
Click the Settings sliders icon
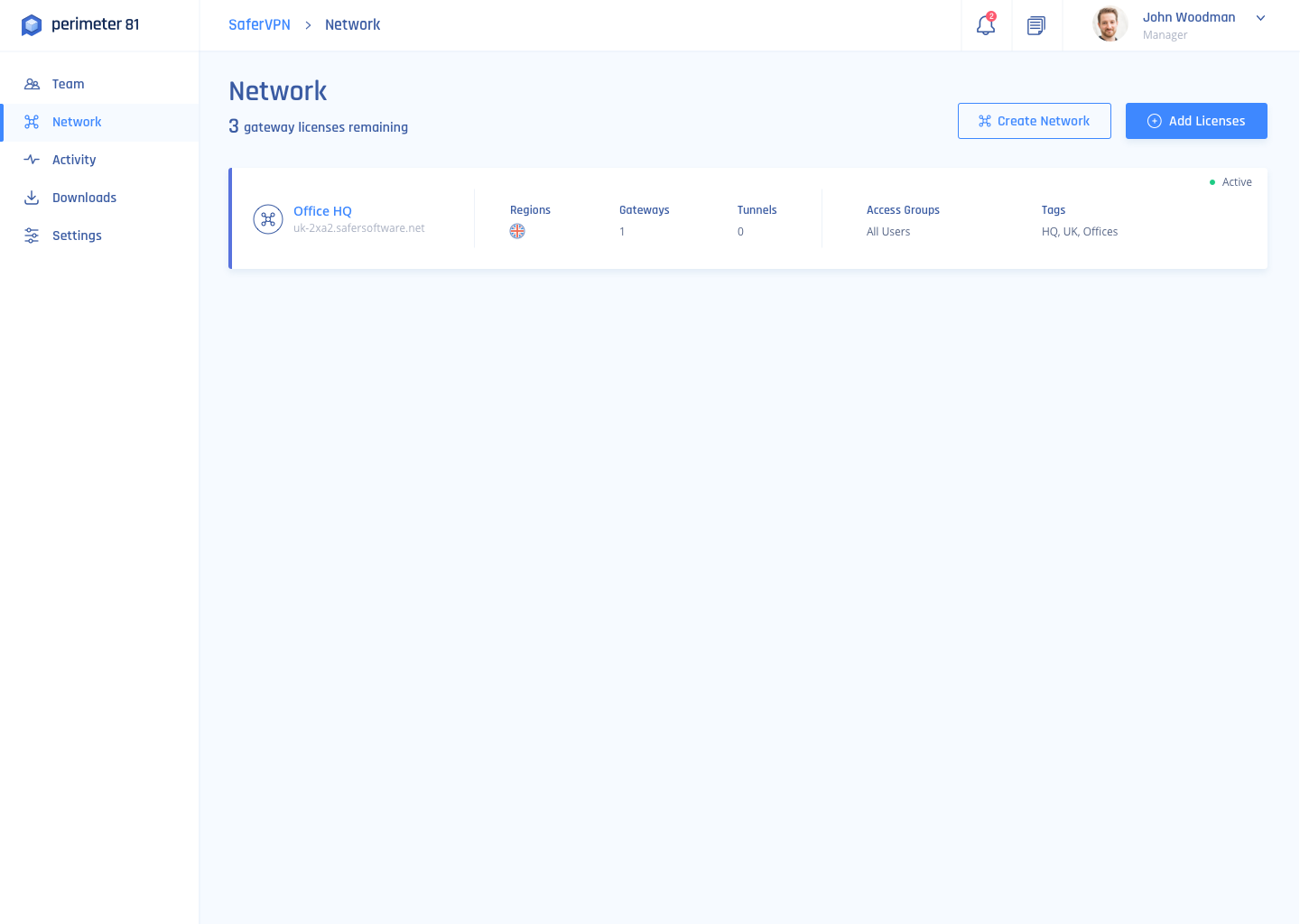pos(32,236)
